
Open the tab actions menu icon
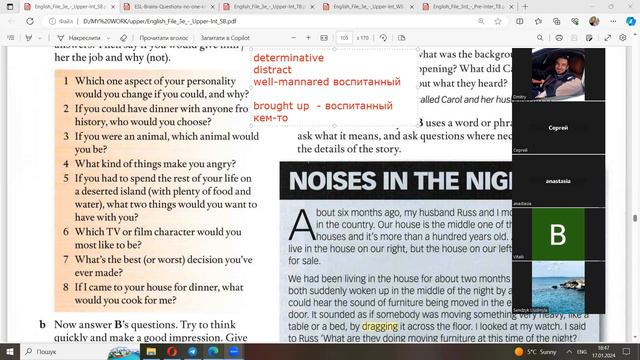click(x=10, y=7)
